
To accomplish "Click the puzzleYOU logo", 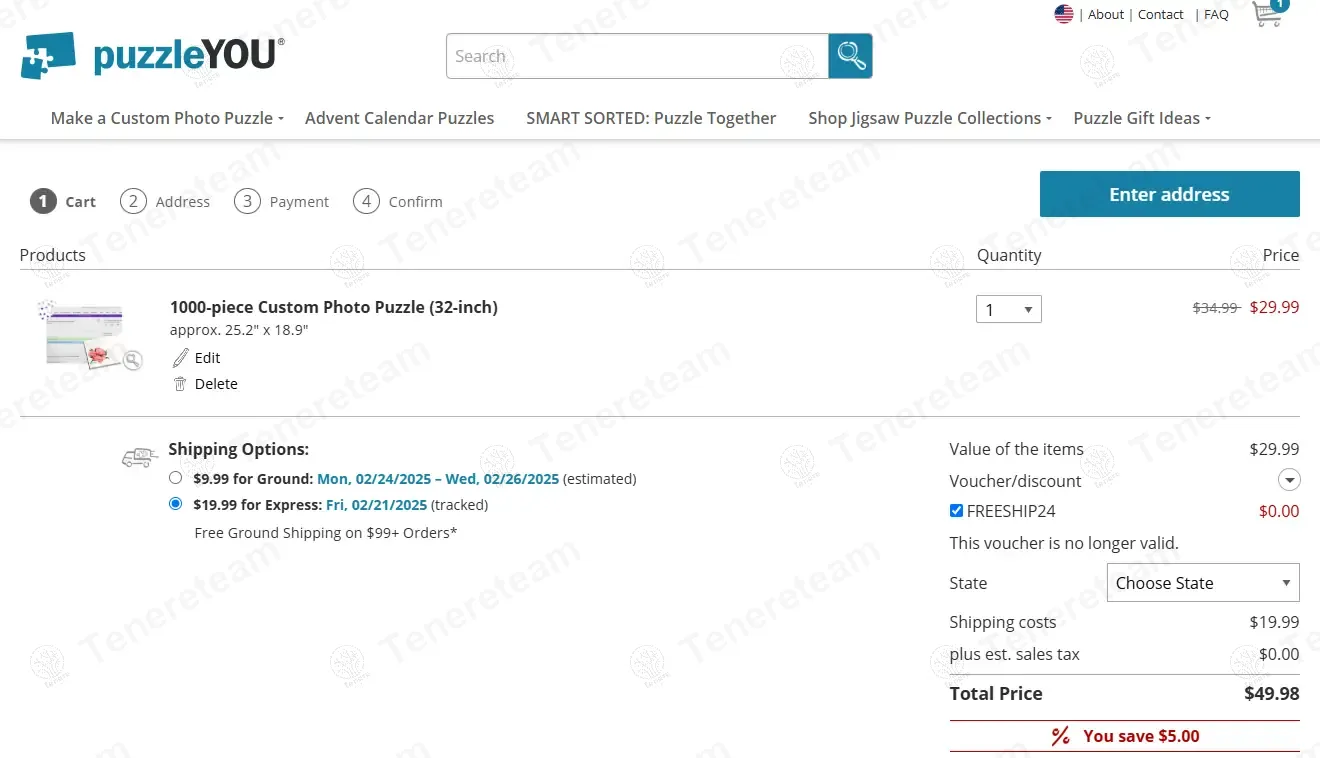I will (153, 55).
